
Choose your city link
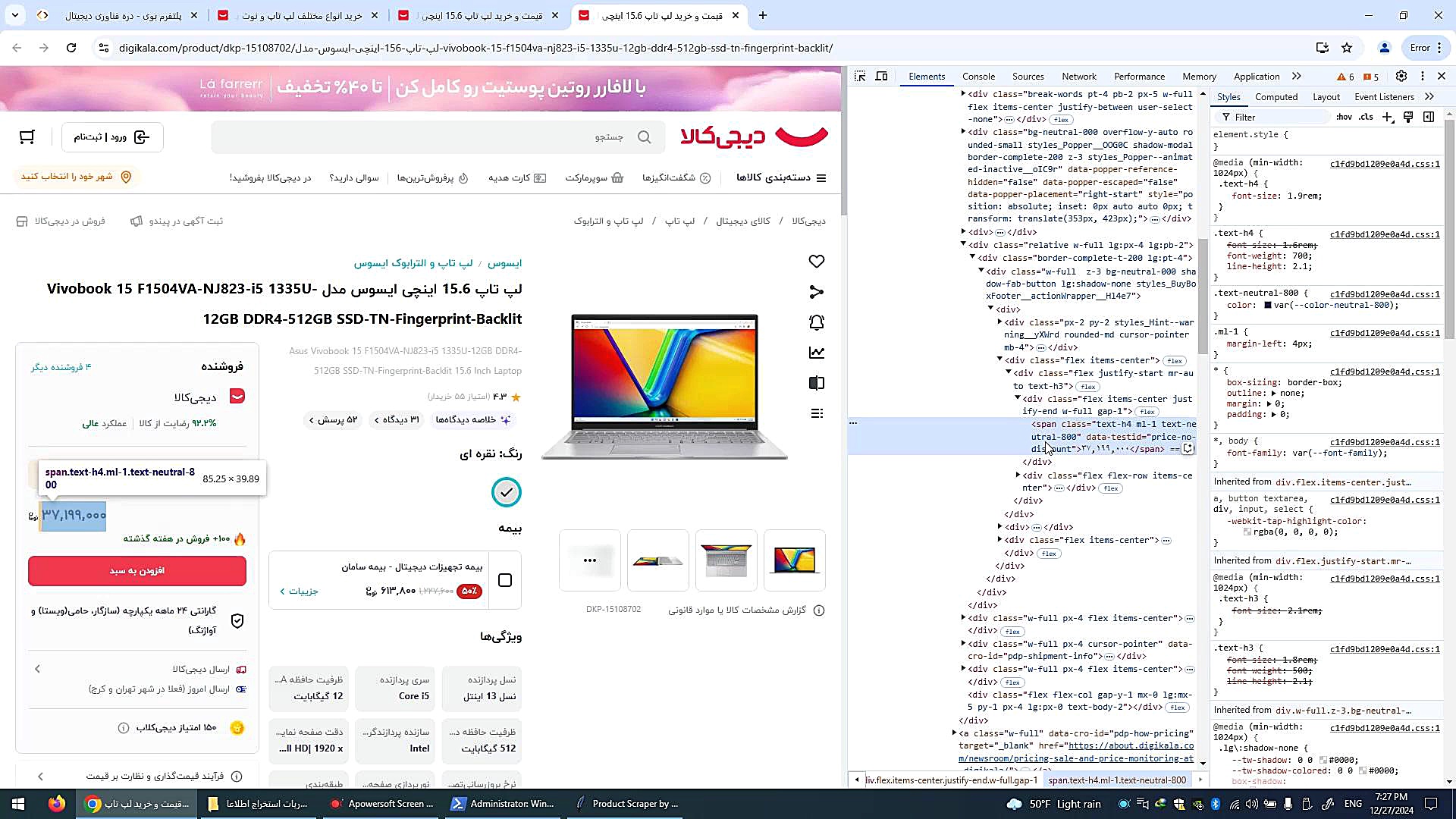(76, 177)
